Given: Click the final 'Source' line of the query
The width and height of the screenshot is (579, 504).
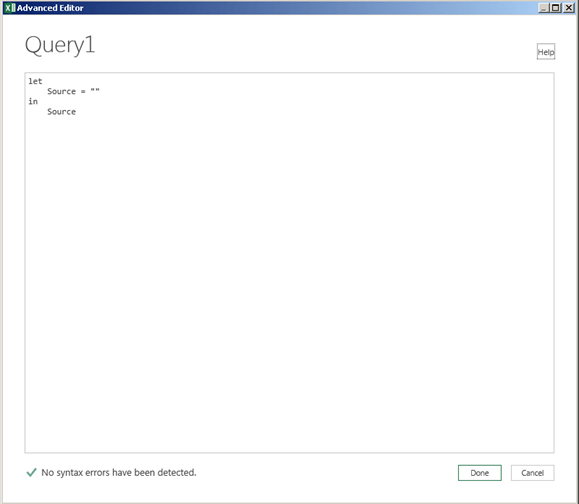Looking at the screenshot, I should (61, 112).
